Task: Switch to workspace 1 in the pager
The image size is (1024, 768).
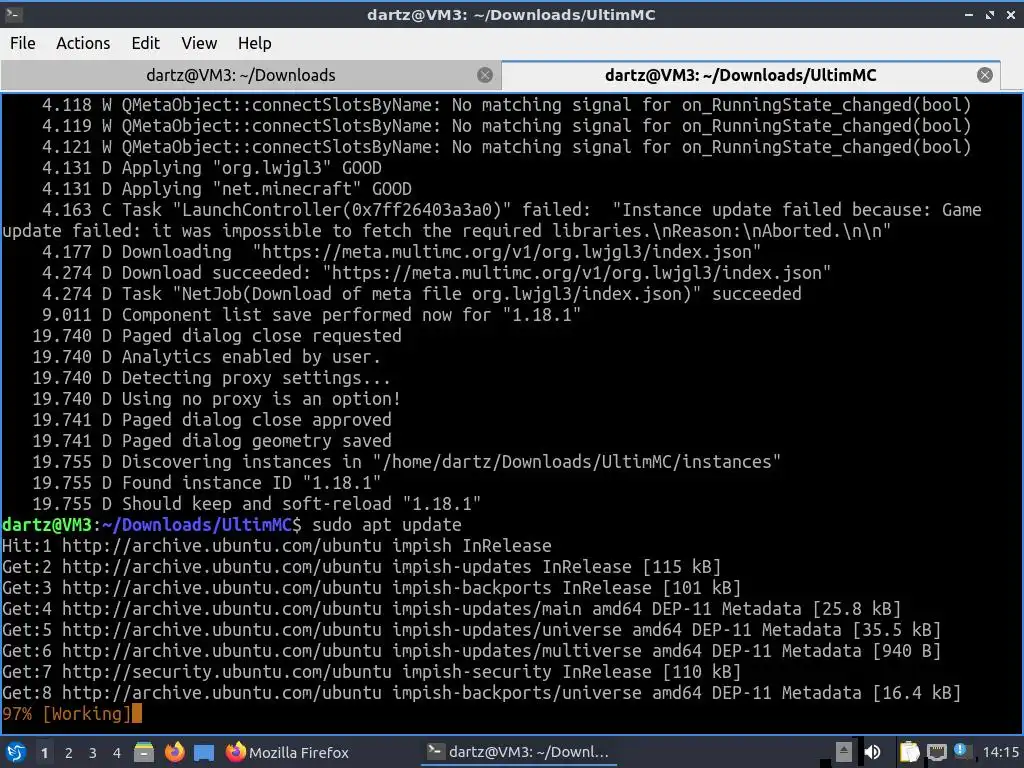Action: 44,753
